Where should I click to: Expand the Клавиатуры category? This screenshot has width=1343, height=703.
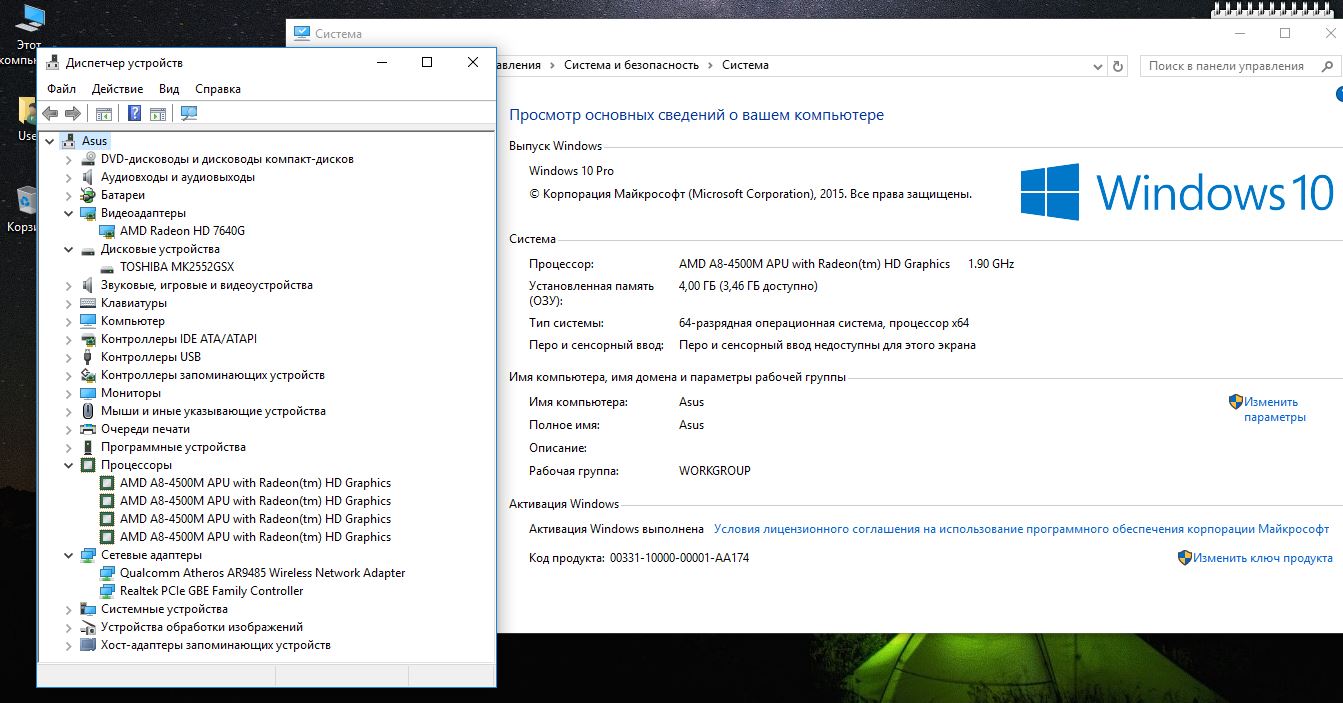[68, 303]
